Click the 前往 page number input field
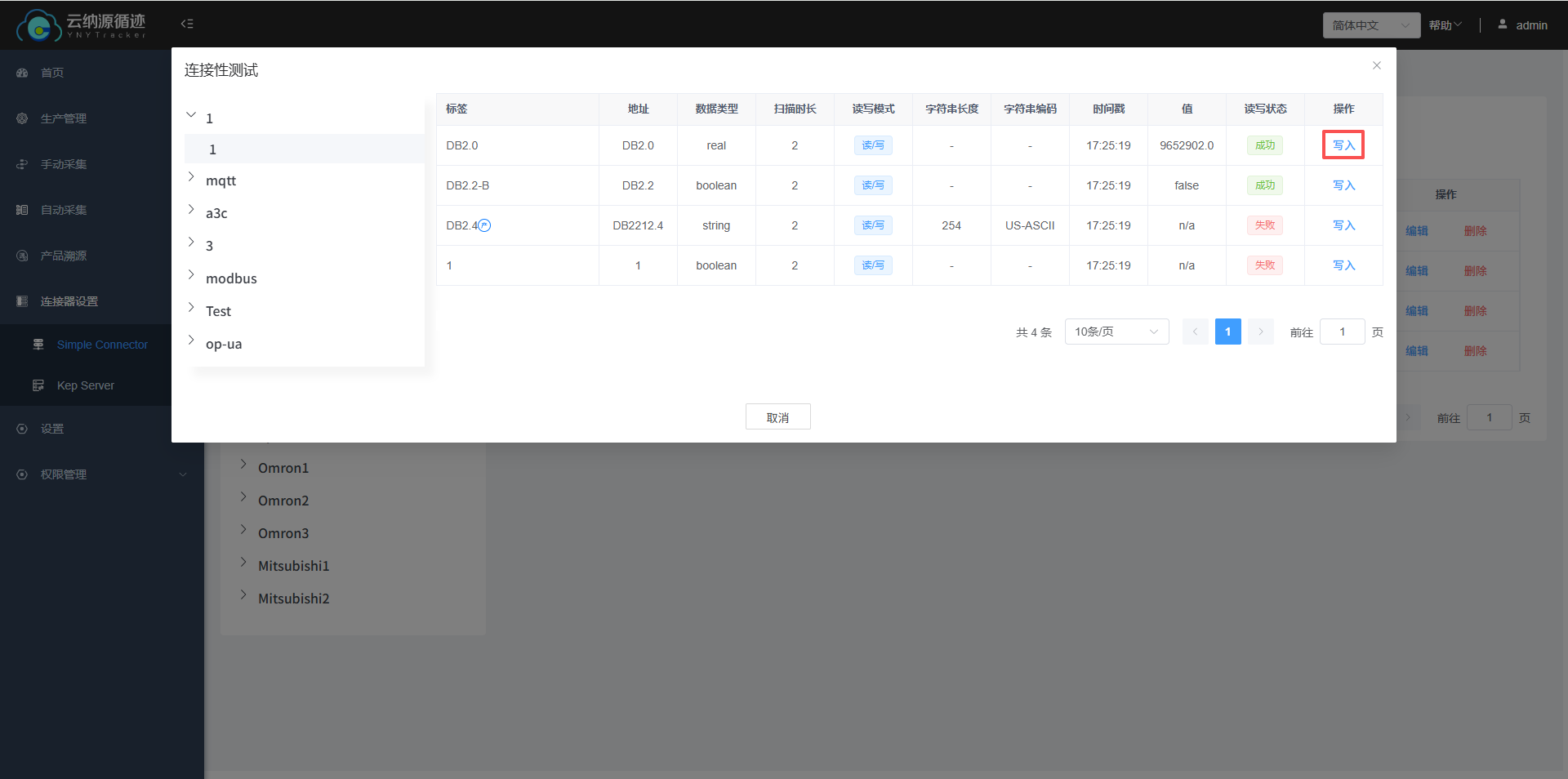Viewport: 1568px width, 779px height. [1342, 332]
